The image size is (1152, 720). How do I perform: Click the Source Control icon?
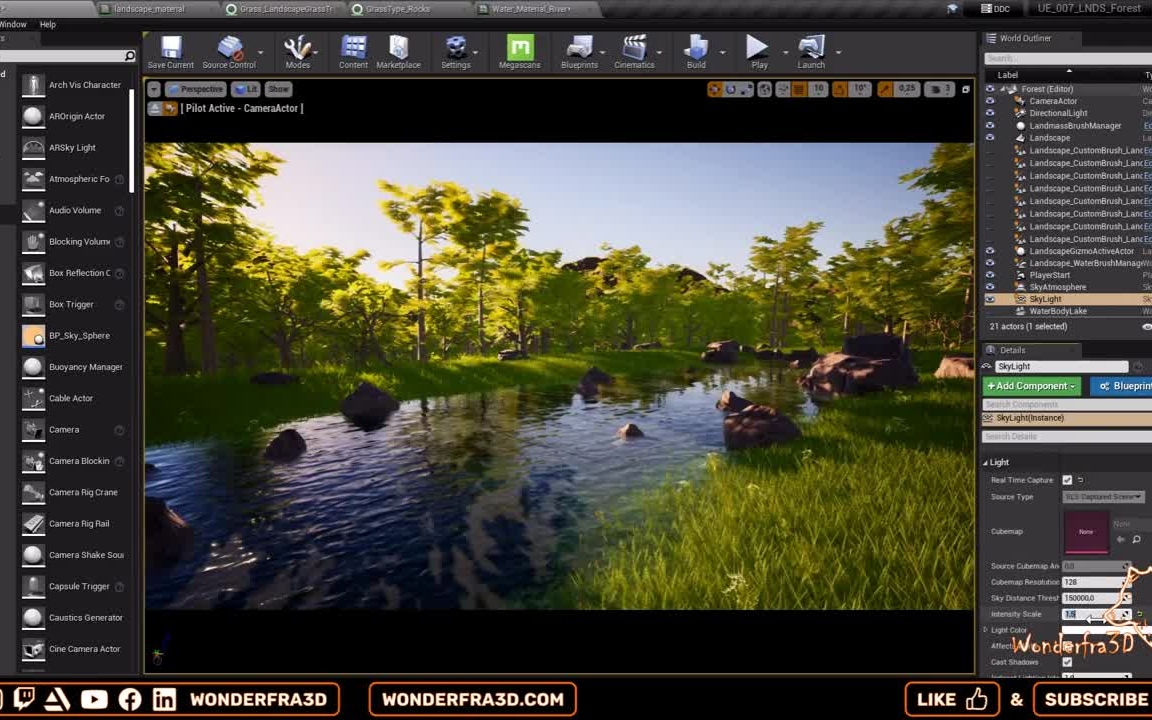pos(229,48)
